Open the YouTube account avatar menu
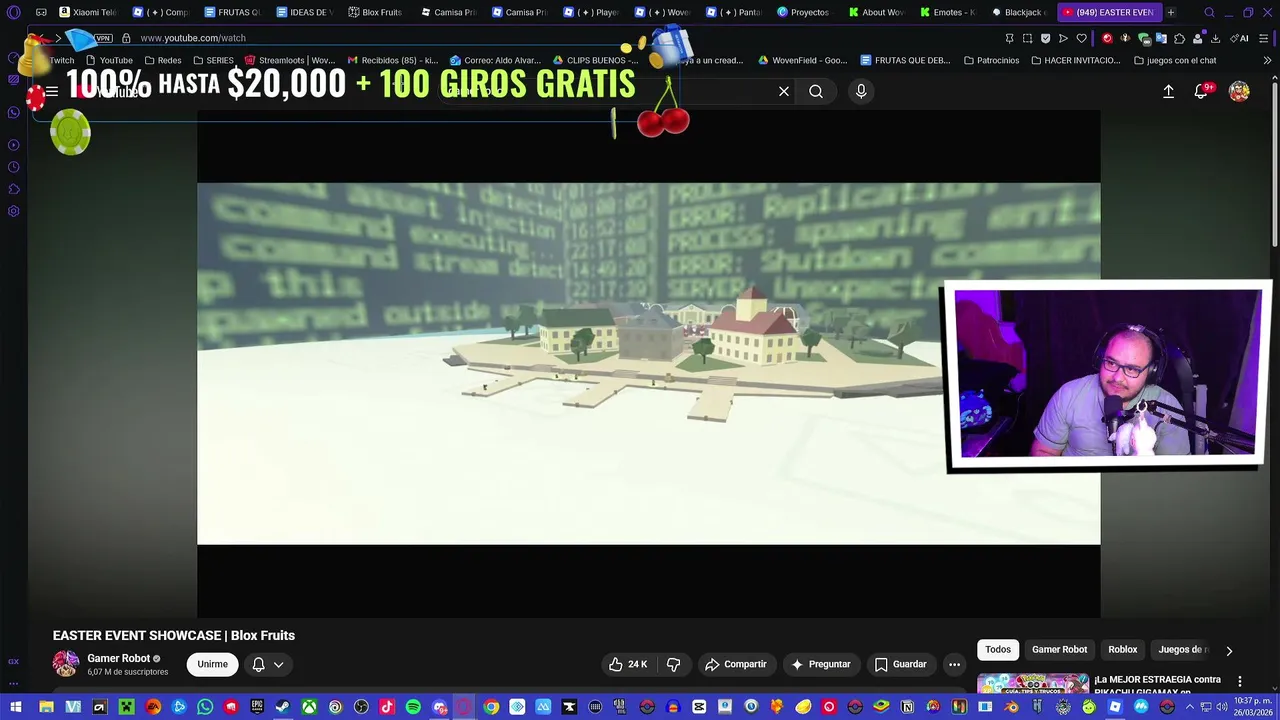 pos(1239,91)
